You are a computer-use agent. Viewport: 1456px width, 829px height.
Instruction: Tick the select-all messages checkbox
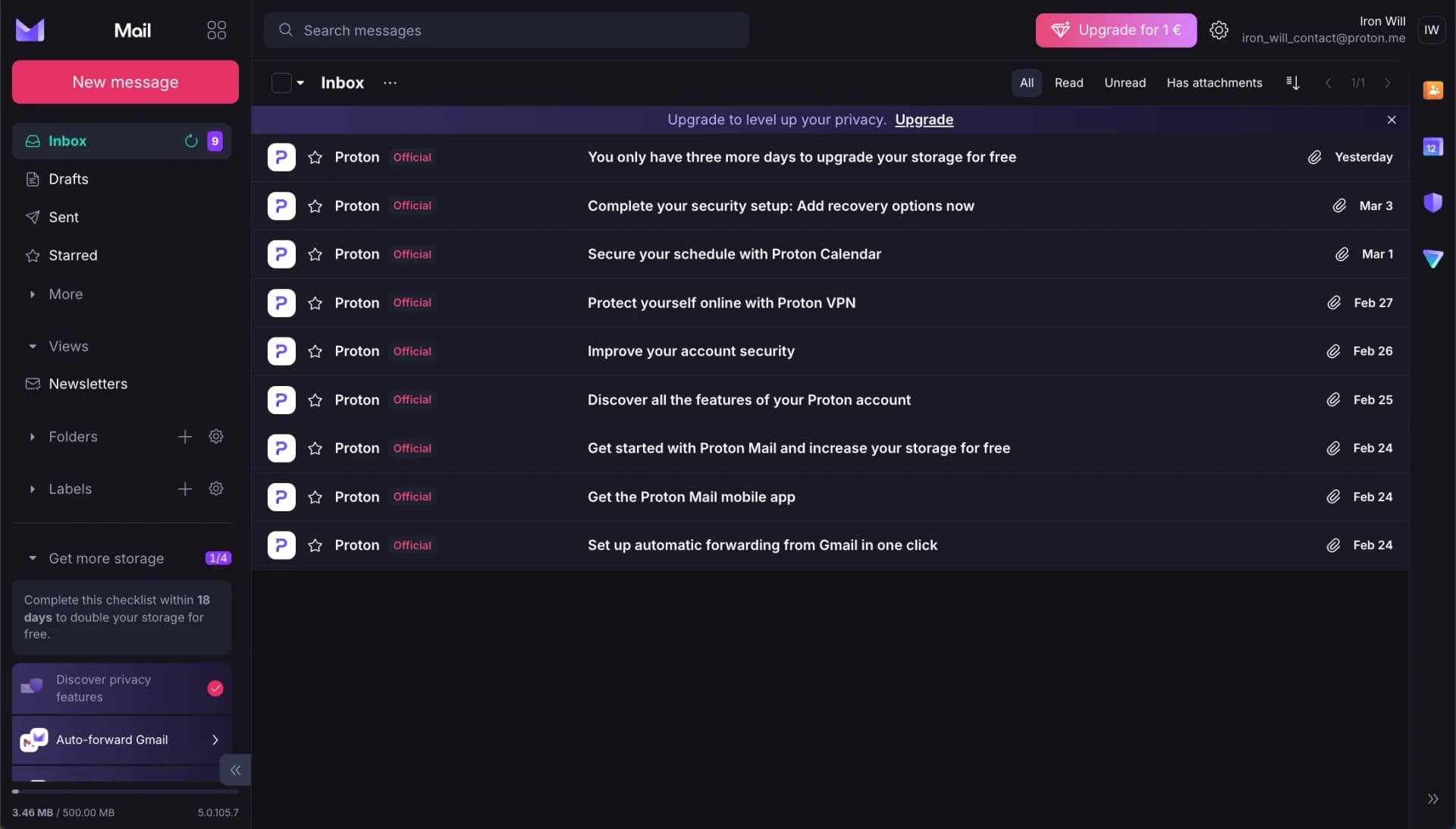281,83
